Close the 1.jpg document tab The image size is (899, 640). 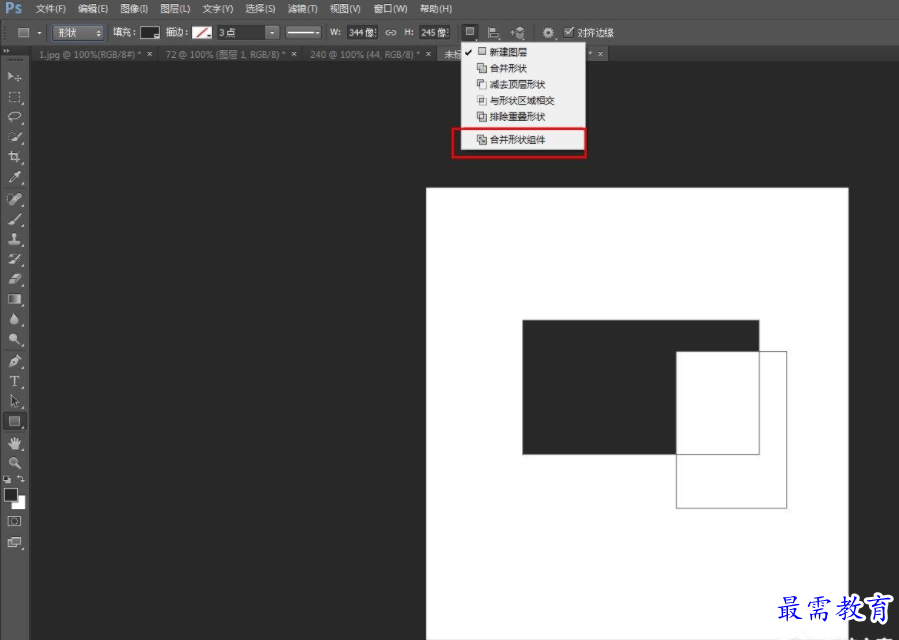click(x=150, y=54)
